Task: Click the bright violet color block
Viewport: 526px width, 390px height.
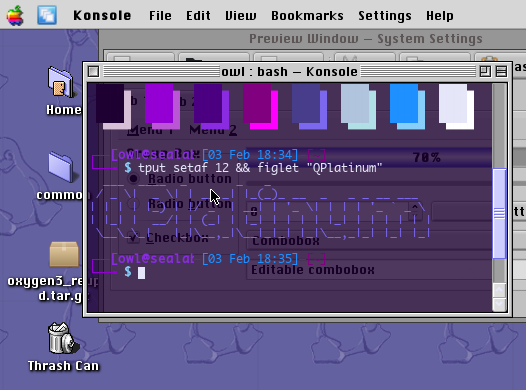Action: tap(159, 104)
